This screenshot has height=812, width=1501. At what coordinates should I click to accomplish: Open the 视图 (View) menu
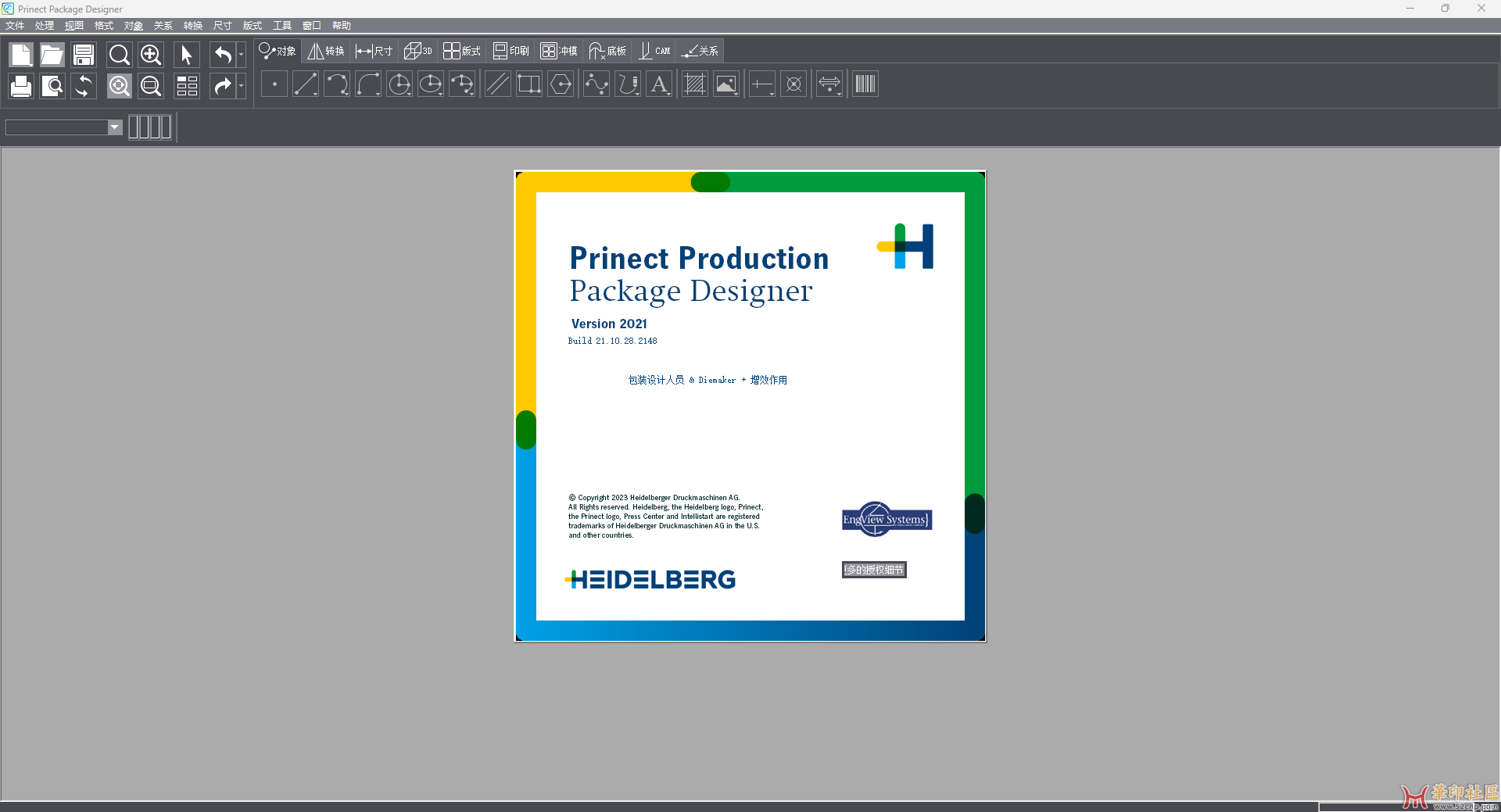point(74,26)
